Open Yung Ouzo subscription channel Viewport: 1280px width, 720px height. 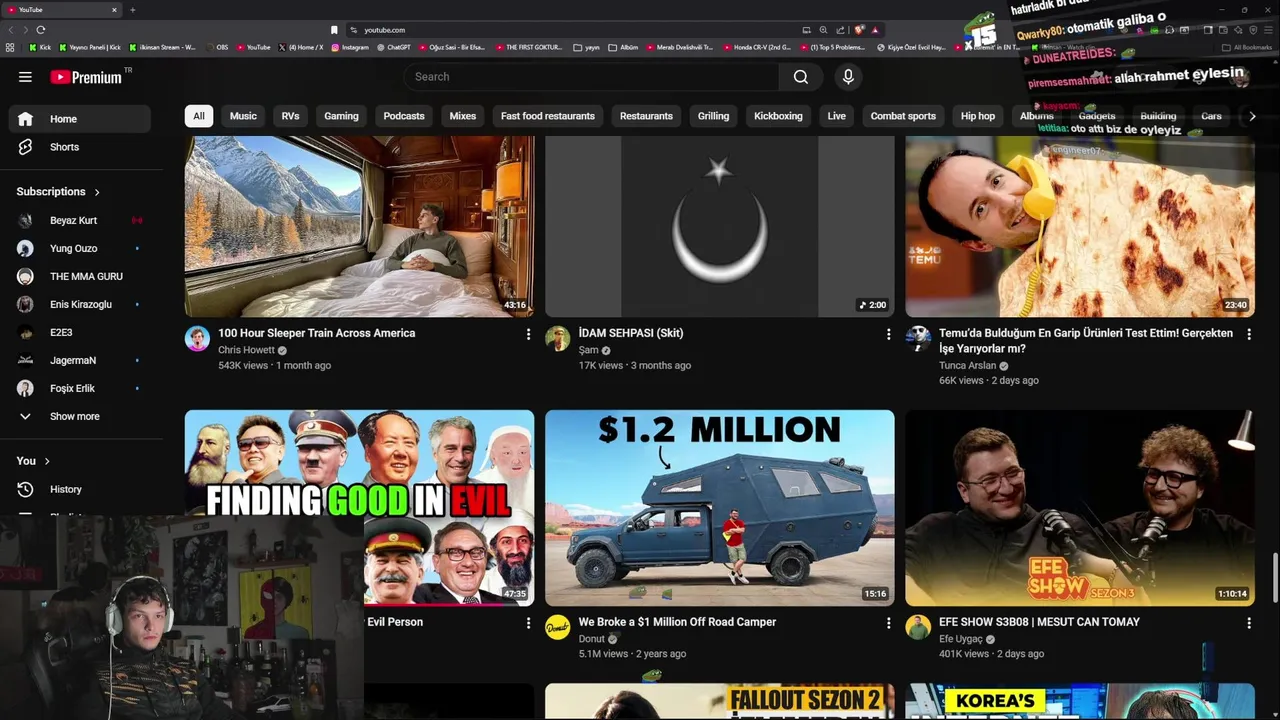click(80, 248)
